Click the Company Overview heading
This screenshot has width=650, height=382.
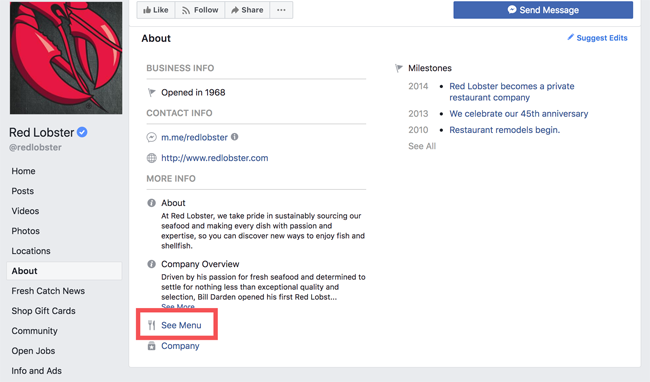pos(200,264)
